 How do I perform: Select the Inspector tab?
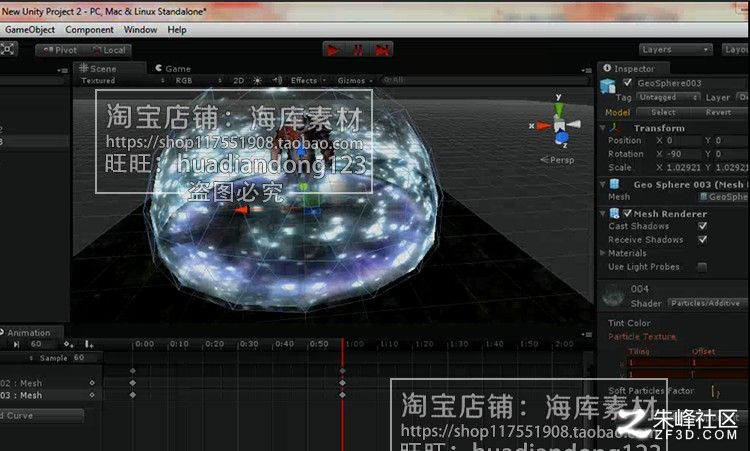pyautogui.click(x=629, y=68)
